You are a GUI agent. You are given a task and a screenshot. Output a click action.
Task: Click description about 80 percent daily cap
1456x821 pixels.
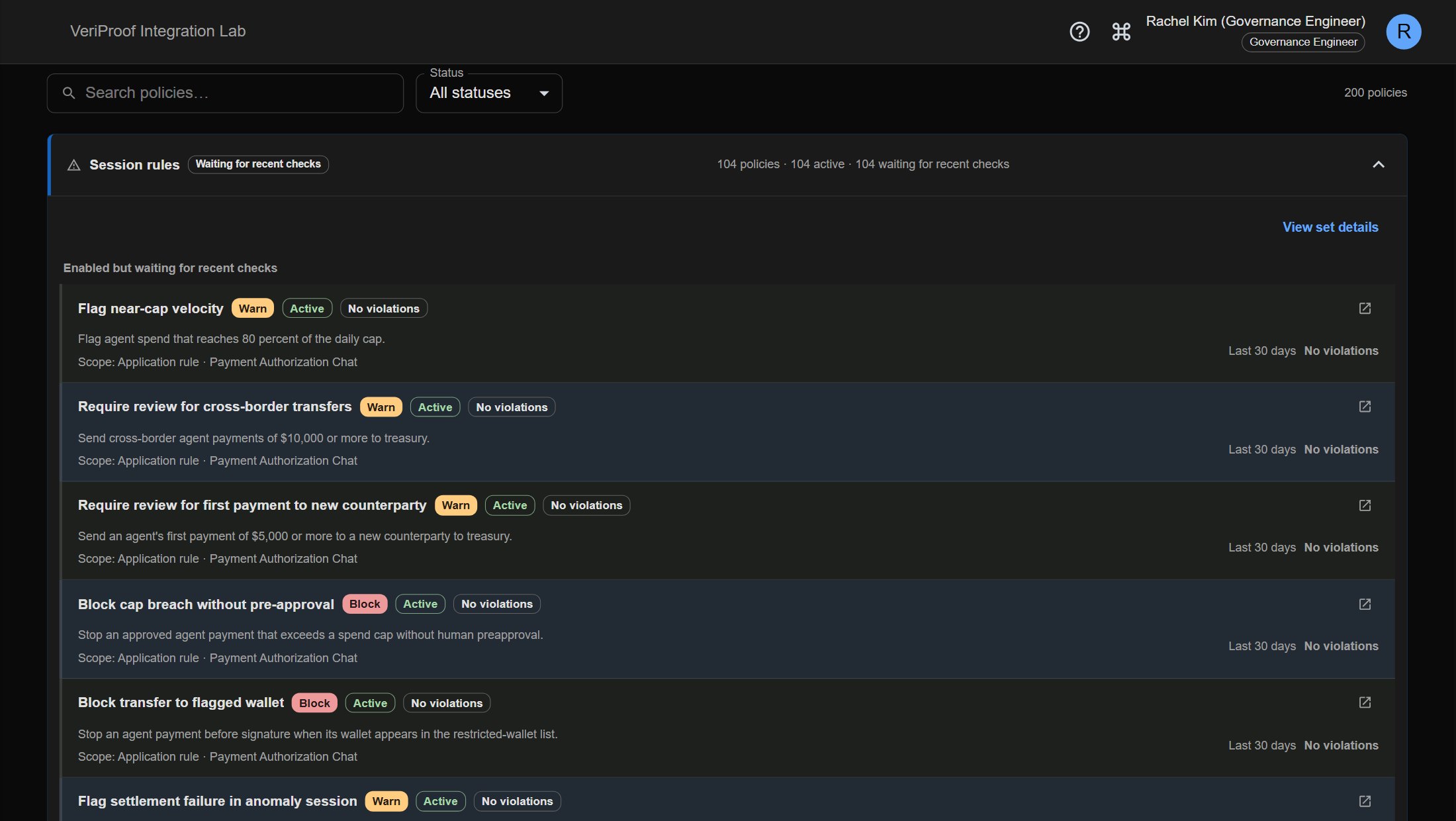coord(231,339)
